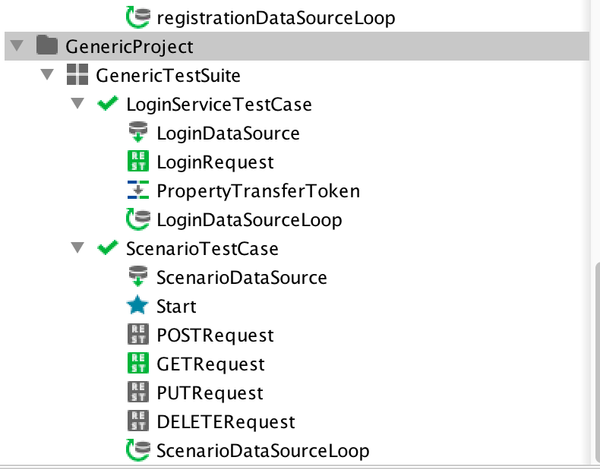The height and width of the screenshot is (469, 600).
Task: Click the green REST icon beside LoginRequest
Action: point(137,162)
